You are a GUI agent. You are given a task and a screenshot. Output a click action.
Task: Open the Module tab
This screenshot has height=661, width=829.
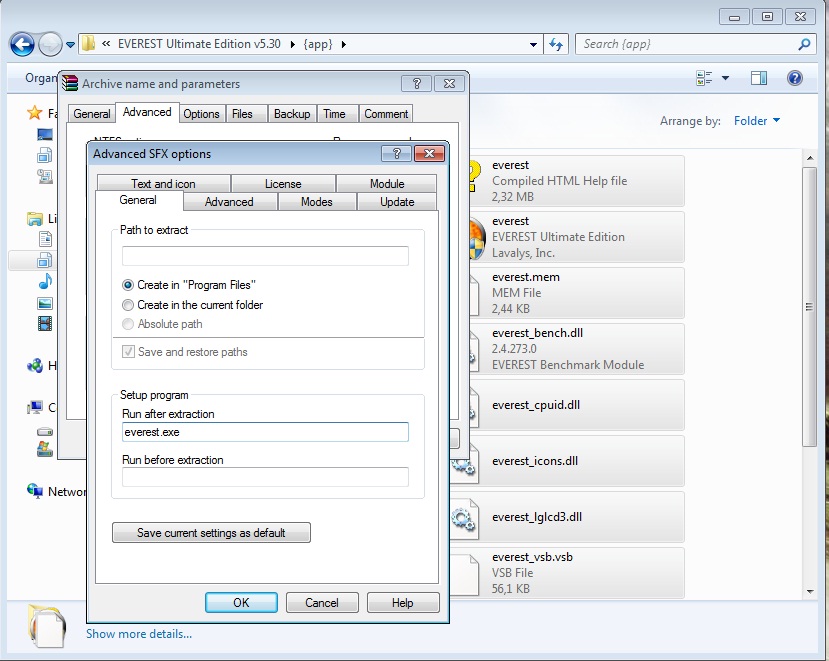point(386,183)
